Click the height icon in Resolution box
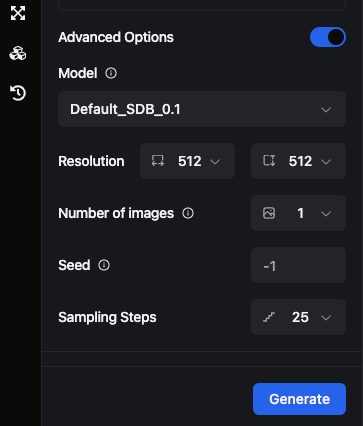Viewport: 363px width, 426px height. [269, 161]
